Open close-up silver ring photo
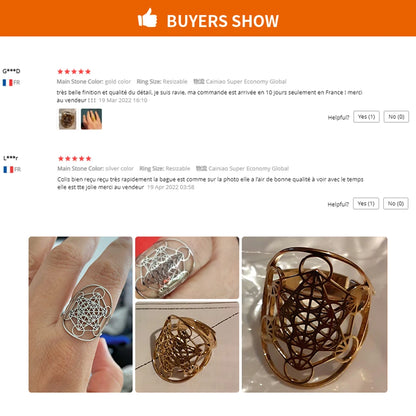Screen dimensions: 416x416 click(x=187, y=268)
